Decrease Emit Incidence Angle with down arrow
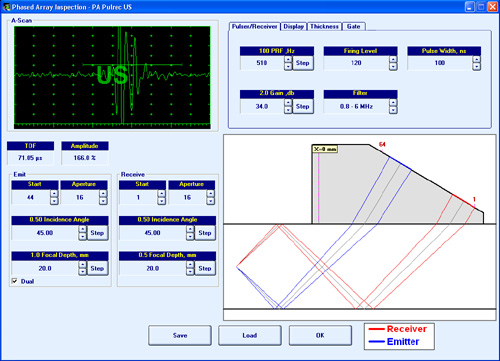Viewport: 500px width, 361px height. click(x=83, y=236)
